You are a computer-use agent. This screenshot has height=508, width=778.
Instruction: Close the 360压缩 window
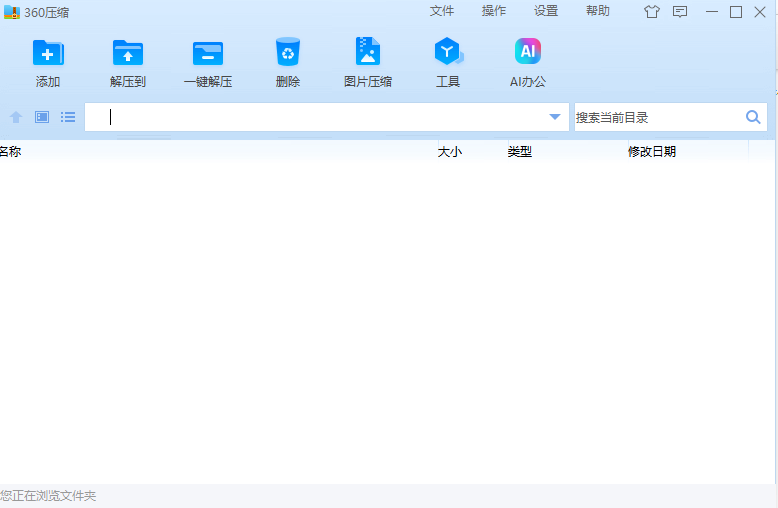760,12
